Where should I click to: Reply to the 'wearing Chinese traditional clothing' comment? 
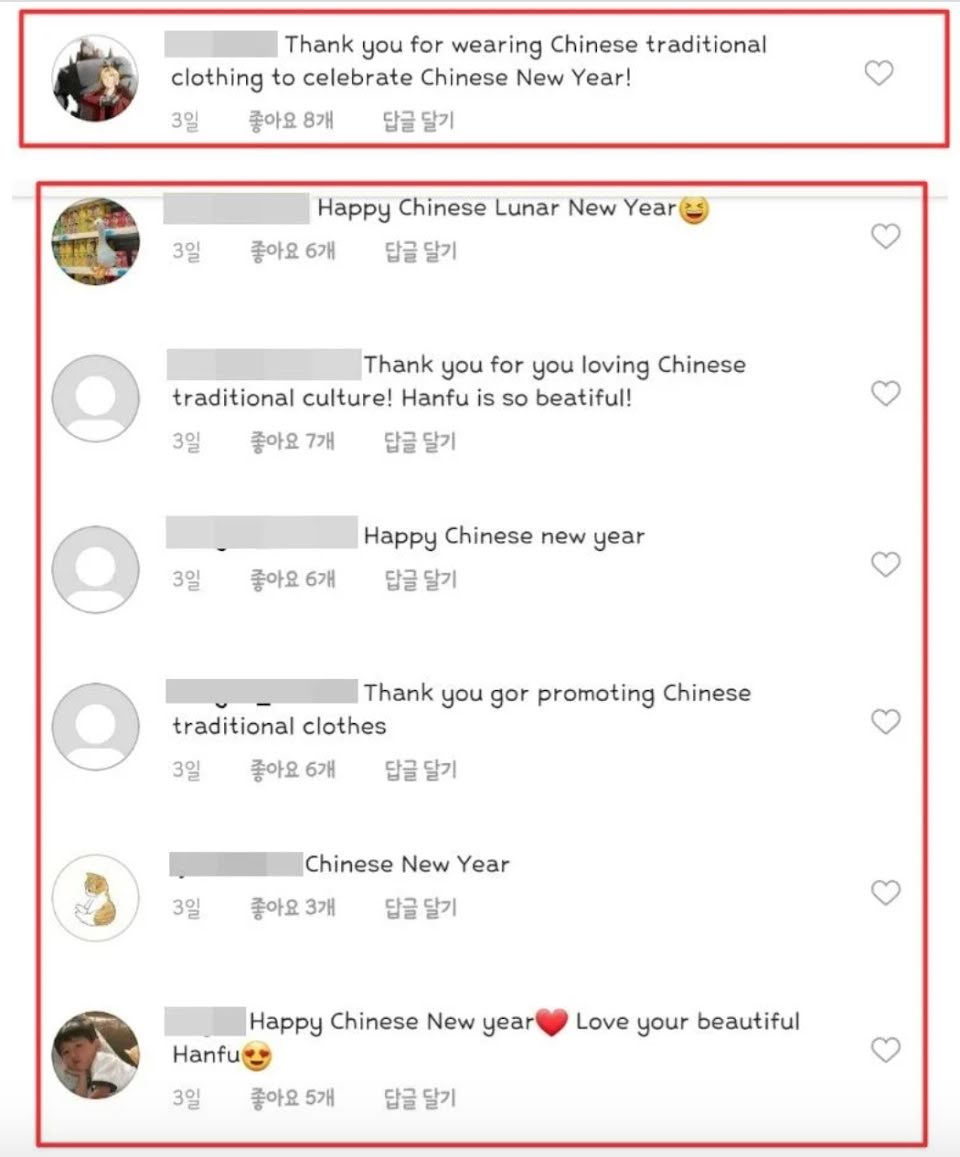418,121
